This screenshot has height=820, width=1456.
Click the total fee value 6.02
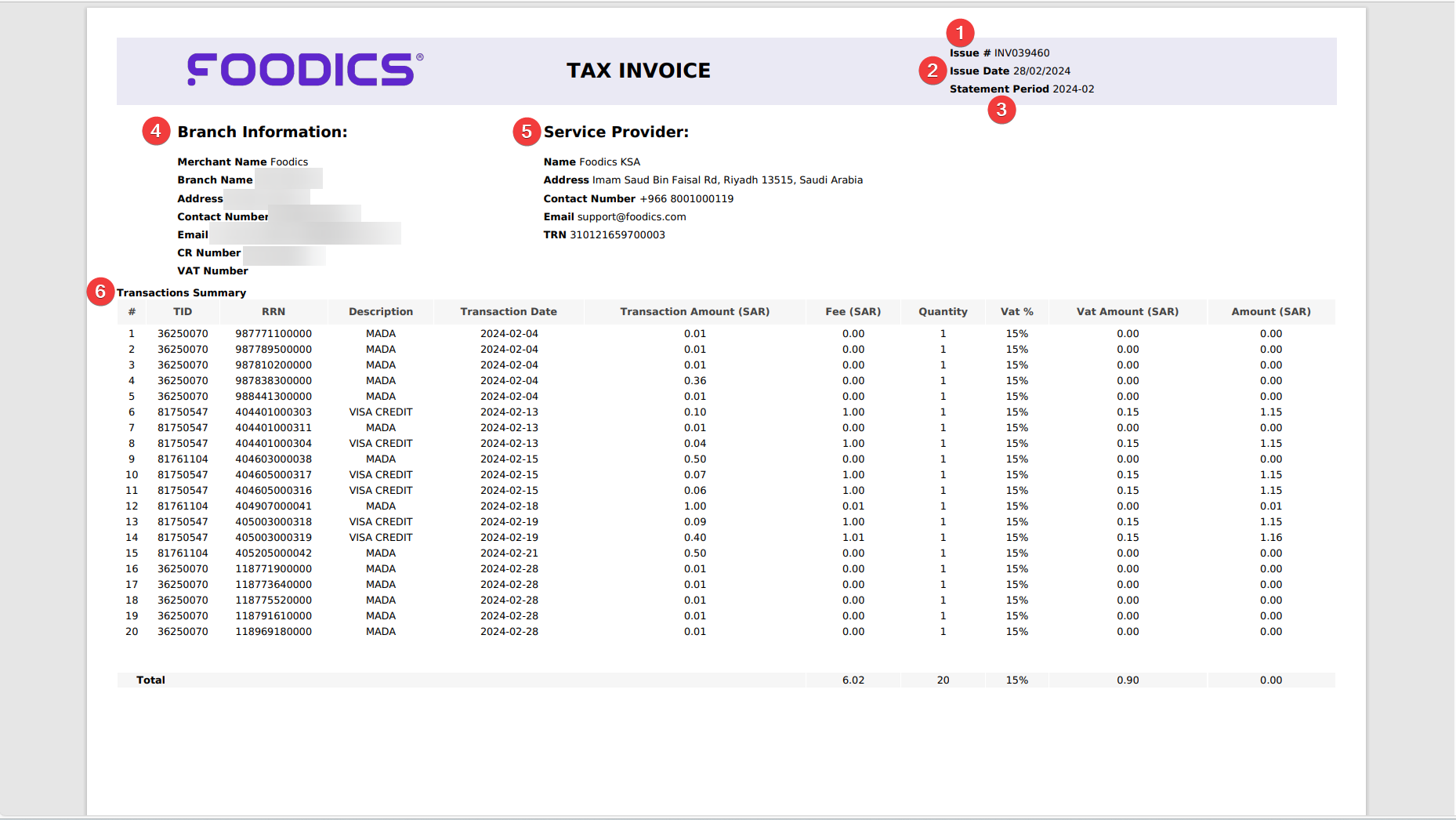(x=853, y=680)
